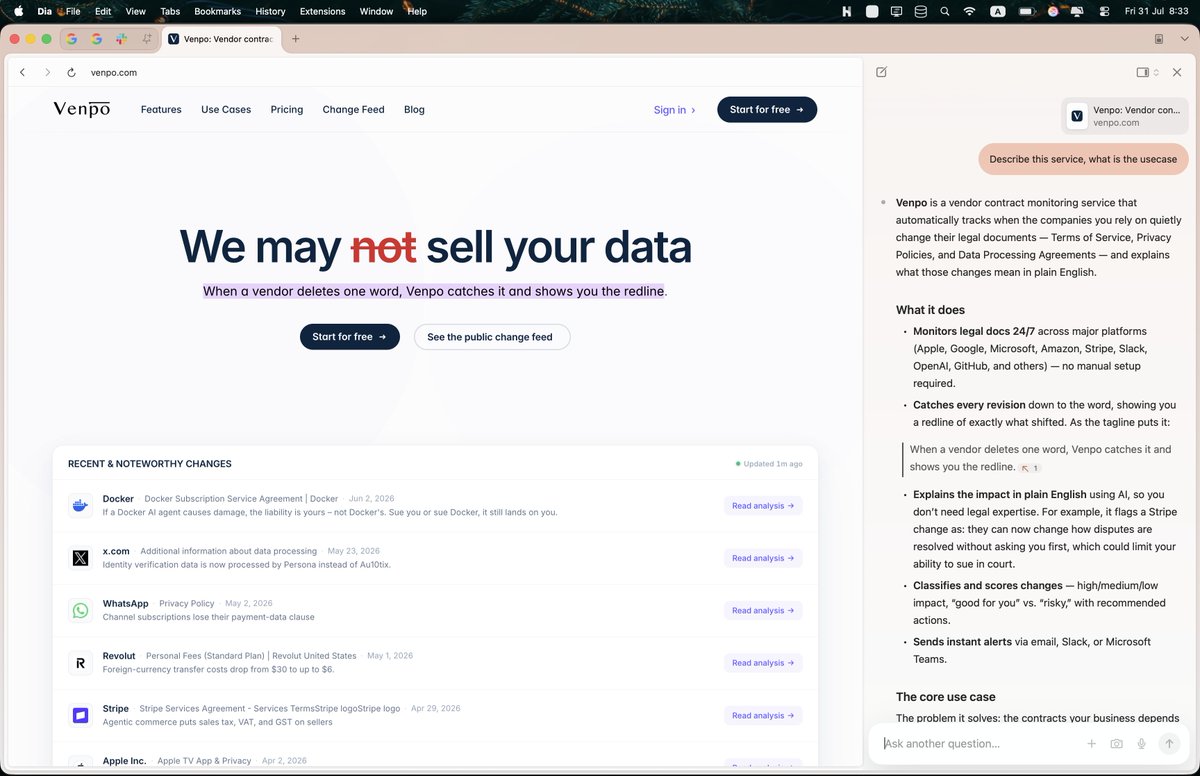Open the sidebar layout selector
Screen dimensions: 1200x776
pyautogui.click(x=1147, y=72)
